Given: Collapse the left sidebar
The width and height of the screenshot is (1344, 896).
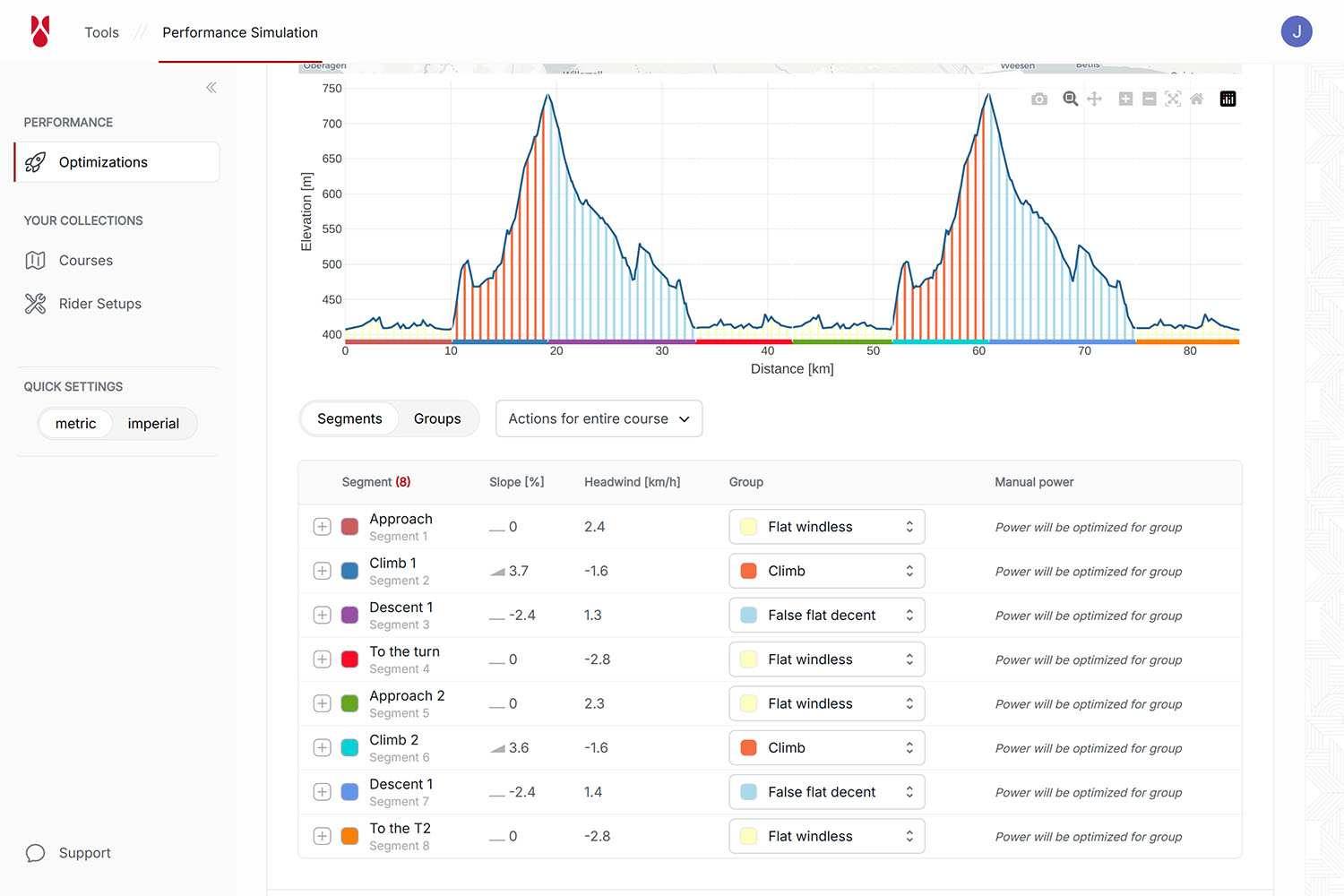Looking at the screenshot, I should pos(211,88).
